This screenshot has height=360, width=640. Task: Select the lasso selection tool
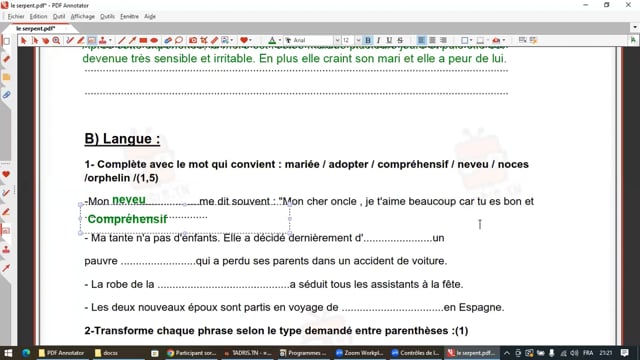179,40
